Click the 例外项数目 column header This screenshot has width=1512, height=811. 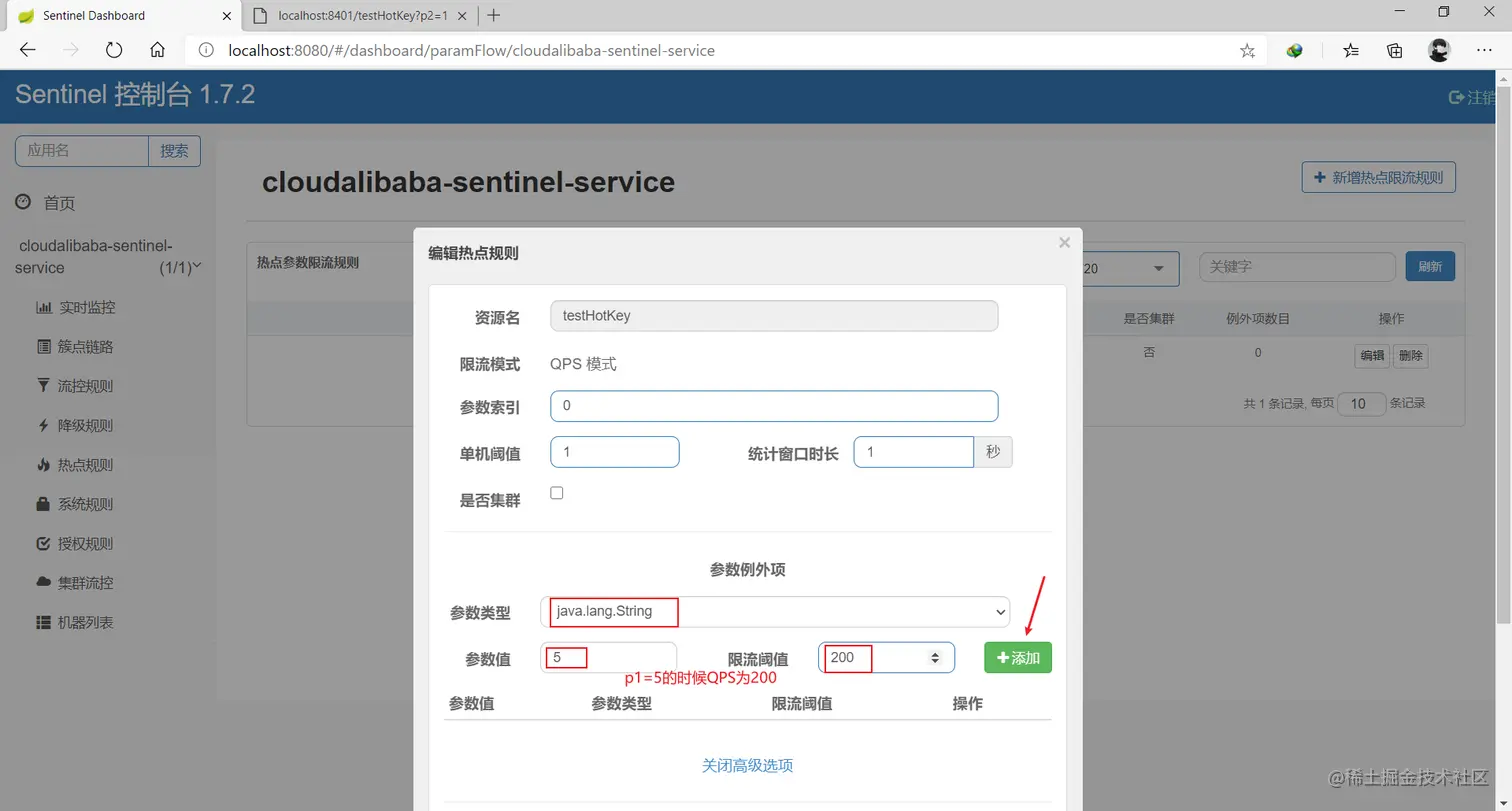tap(1258, 319)
